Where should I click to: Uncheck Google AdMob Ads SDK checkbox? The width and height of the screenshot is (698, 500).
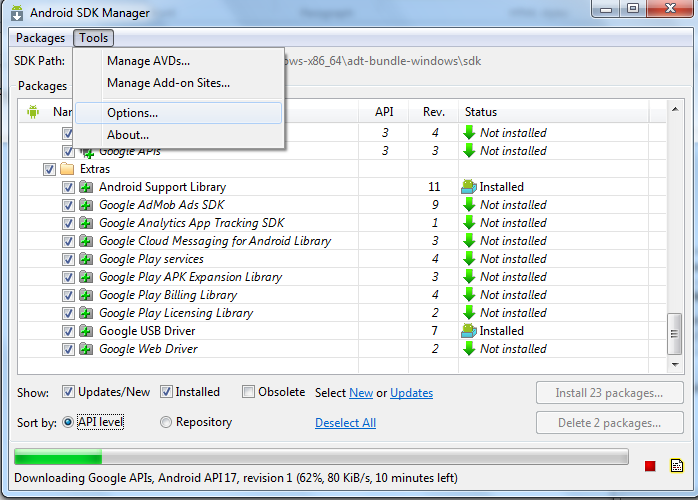68,205
